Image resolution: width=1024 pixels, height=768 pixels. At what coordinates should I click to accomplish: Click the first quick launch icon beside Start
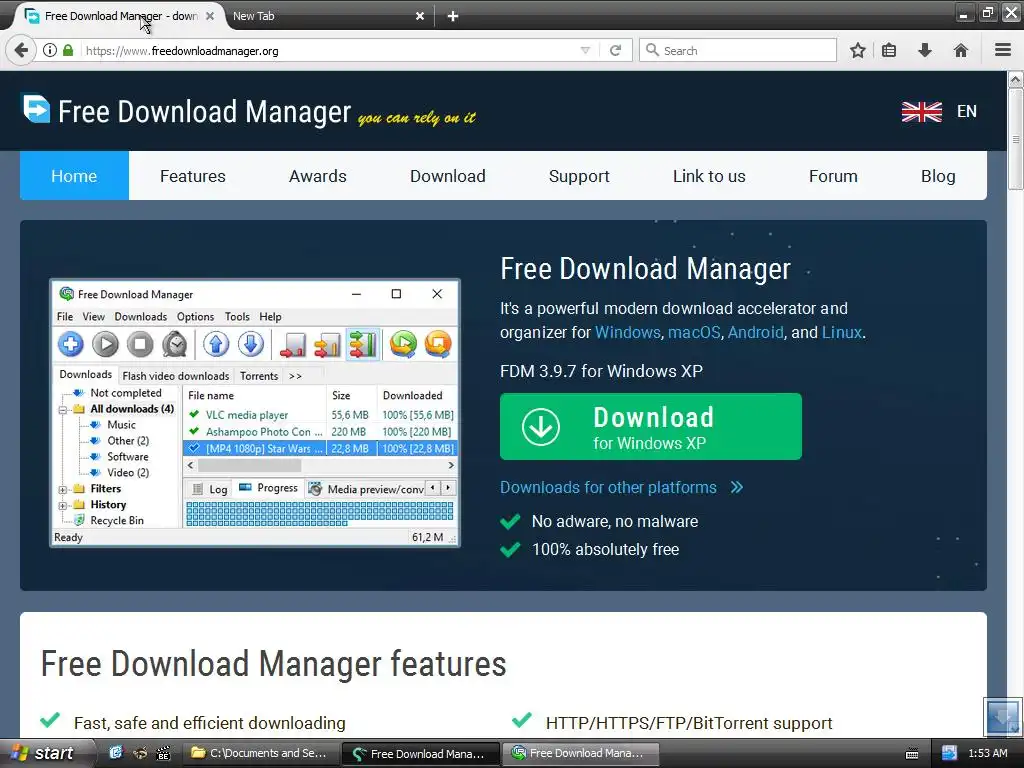click(x=116, y=753)
